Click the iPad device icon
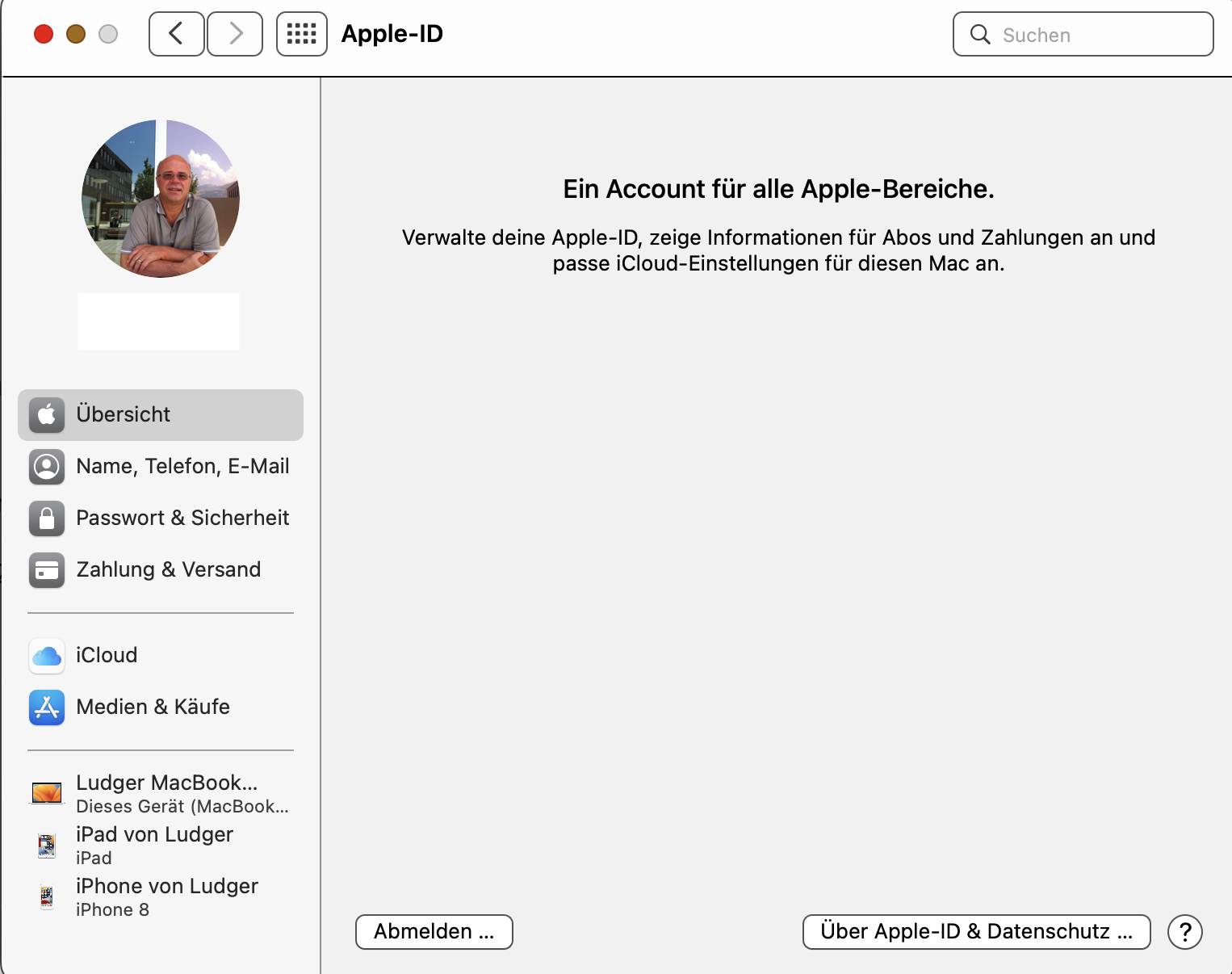Image resolution: width=1232 pixels, height=974 pixels. point(47,845)
